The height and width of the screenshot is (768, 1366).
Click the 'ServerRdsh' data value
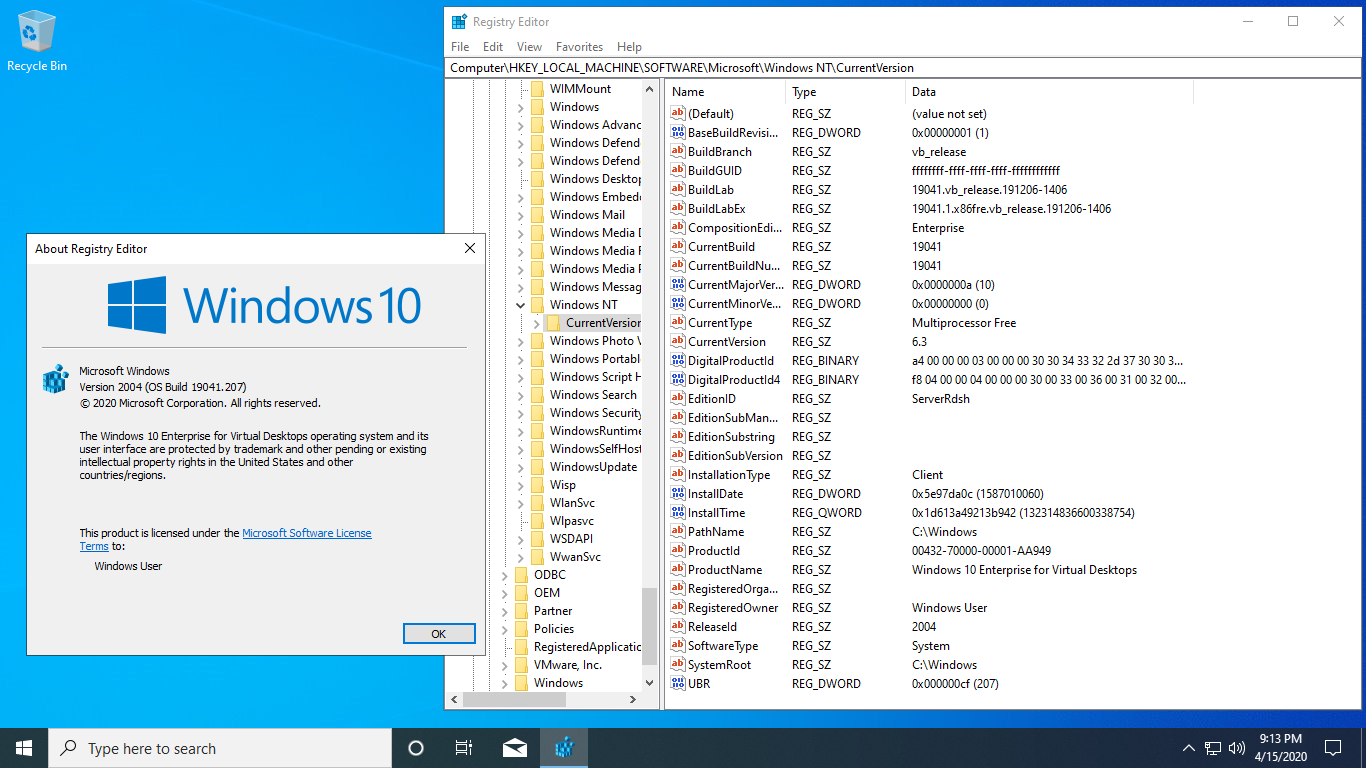[x=940, y=399]
